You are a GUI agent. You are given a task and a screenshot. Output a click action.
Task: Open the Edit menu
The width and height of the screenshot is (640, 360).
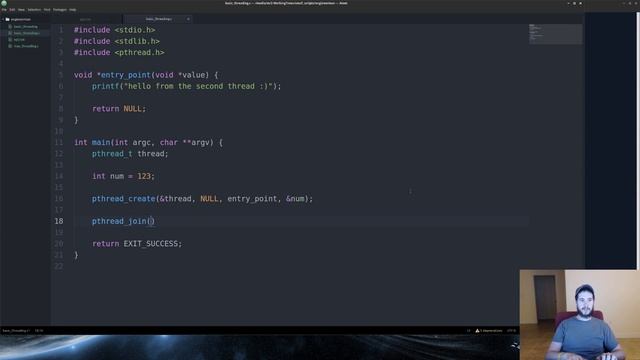pyautogui.click(x=12, y=9)
